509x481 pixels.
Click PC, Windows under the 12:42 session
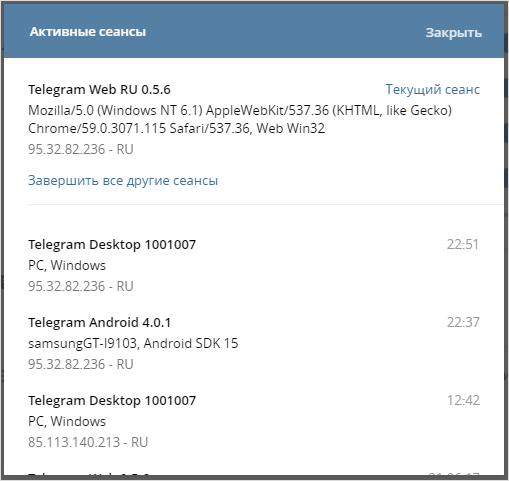(x=67, y=421)
